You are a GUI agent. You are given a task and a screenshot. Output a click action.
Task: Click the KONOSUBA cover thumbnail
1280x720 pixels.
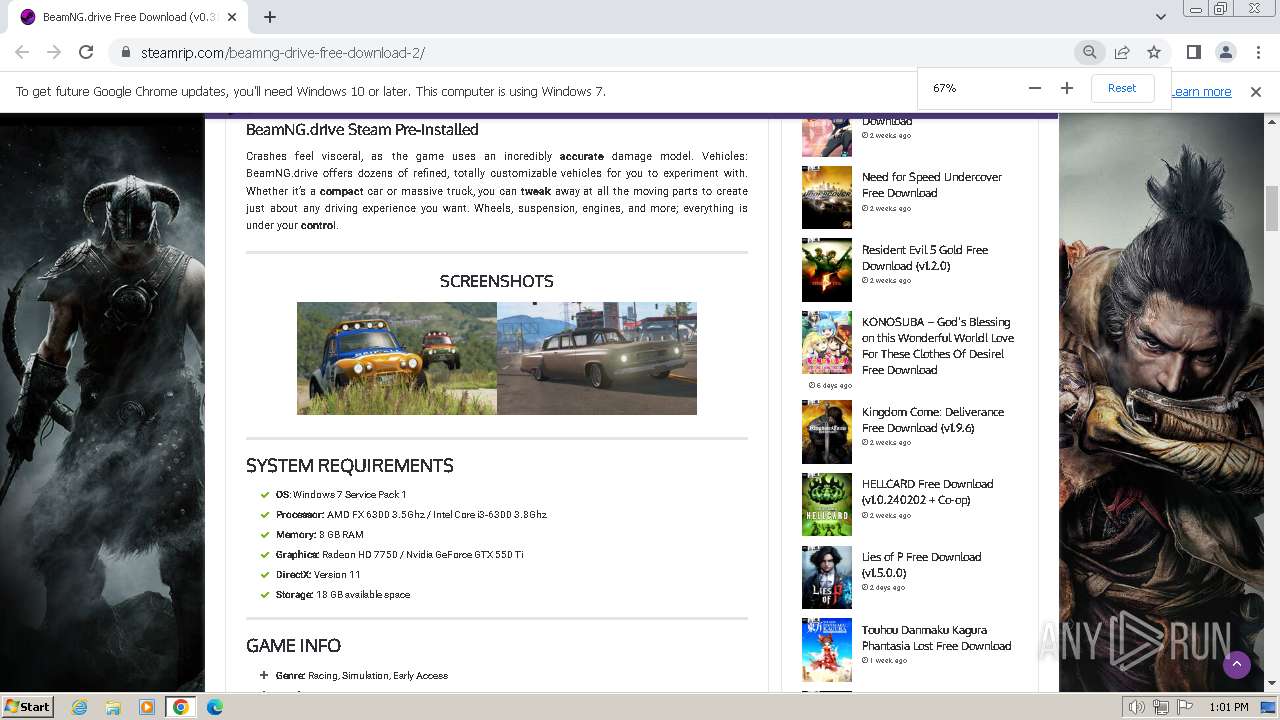tap(827, 343)
